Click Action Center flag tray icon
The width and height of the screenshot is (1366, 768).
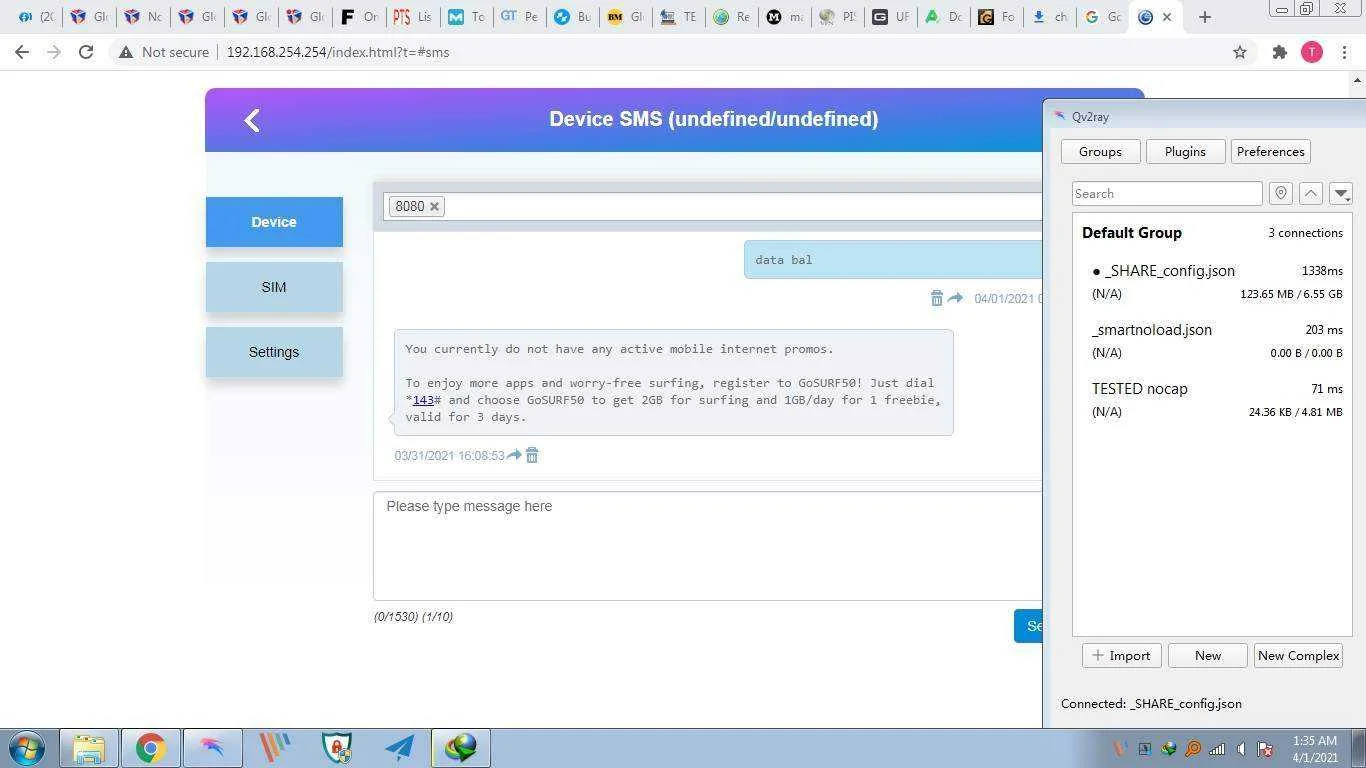(x=1265, y=748)
